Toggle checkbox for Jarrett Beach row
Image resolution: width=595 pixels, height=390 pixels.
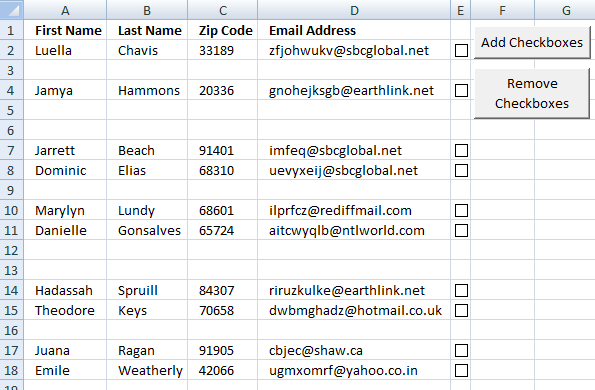coord(461,151)
